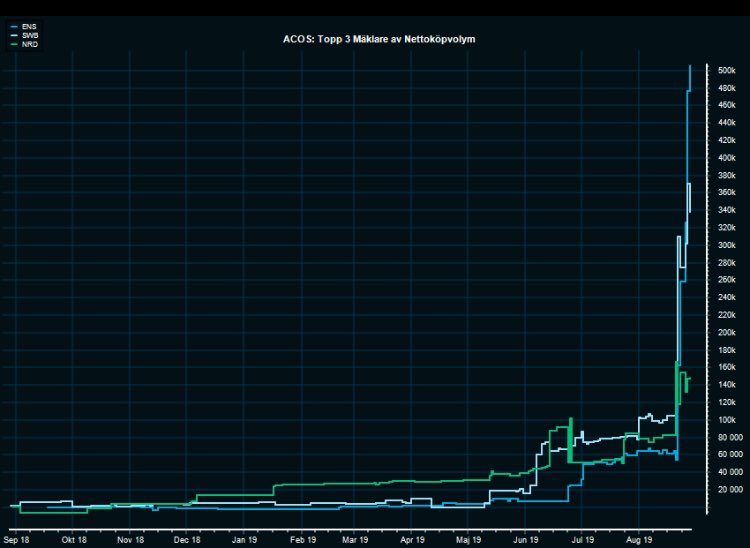Select the Maj 19 axis label
Image resolution: width=750 pixels, height=548 pixels.
click(469, 540)
